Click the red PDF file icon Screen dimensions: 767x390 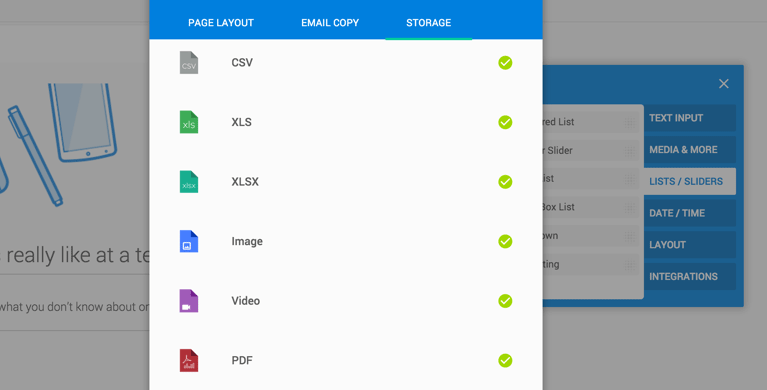tap(189, 361)
